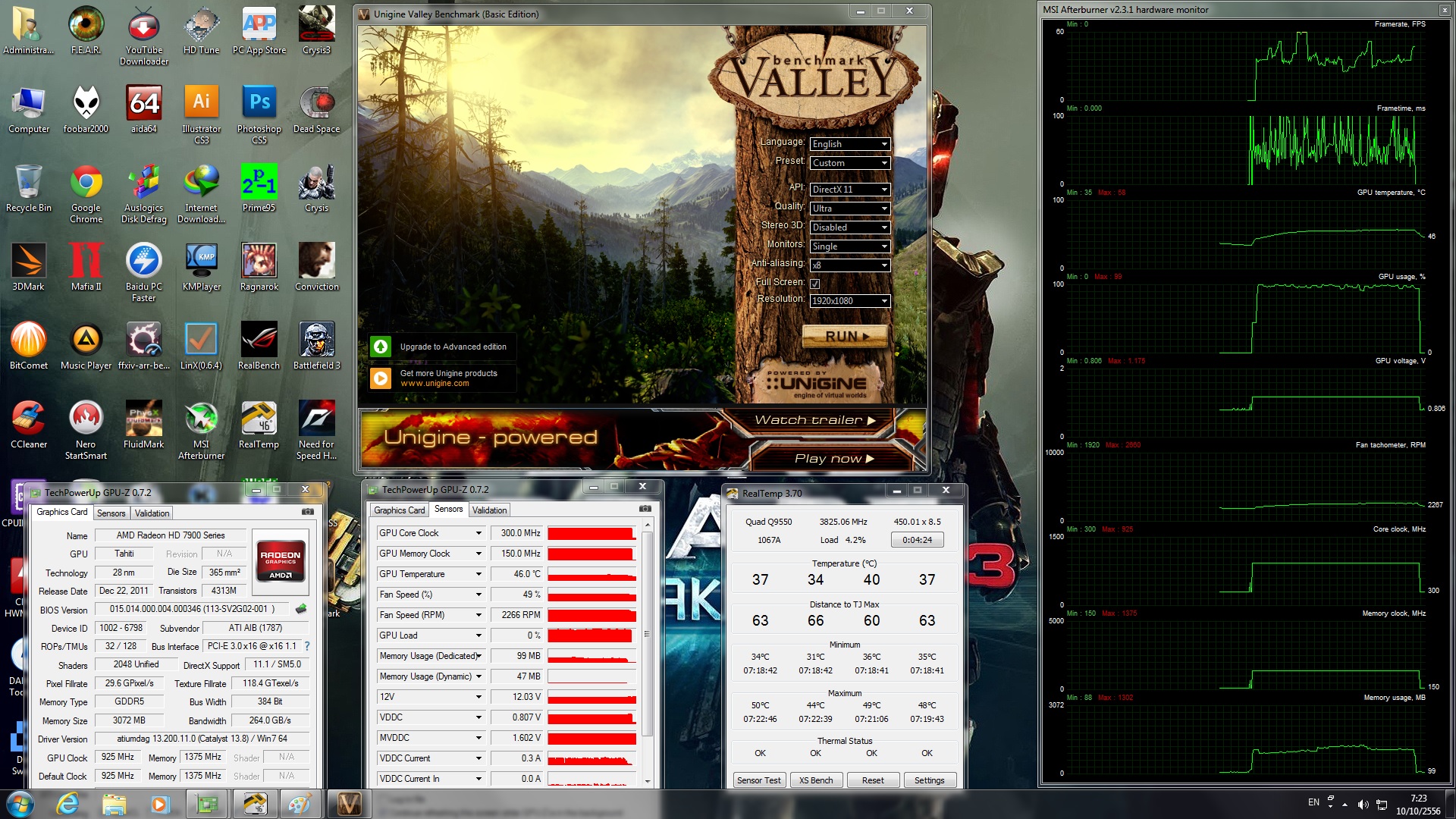The height and width of the screenshot is (819, 1456).
Task: Toggle the Full Screen checkbox in Valley
Action: point(815,284)
